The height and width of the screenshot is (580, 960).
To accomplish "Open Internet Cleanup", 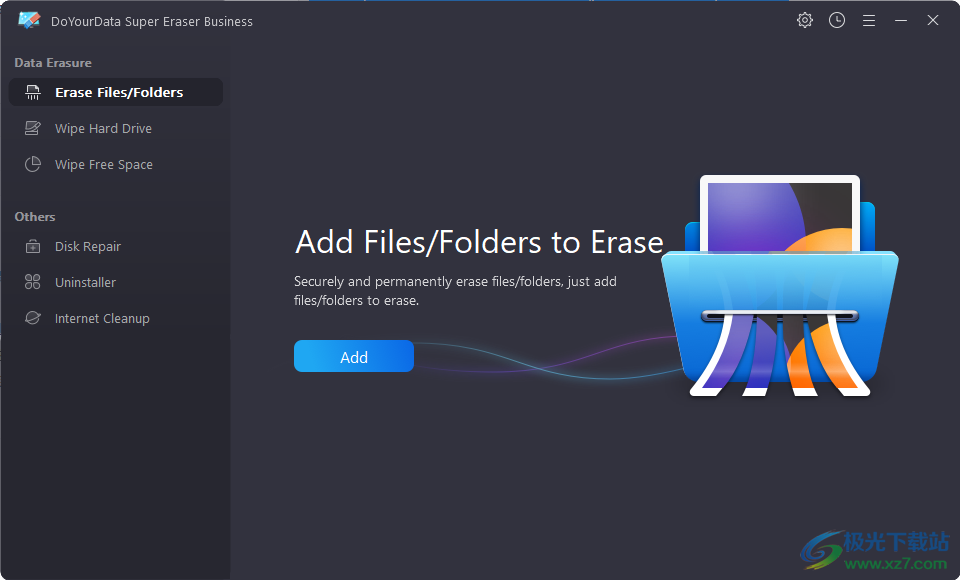I will [116, 318].
